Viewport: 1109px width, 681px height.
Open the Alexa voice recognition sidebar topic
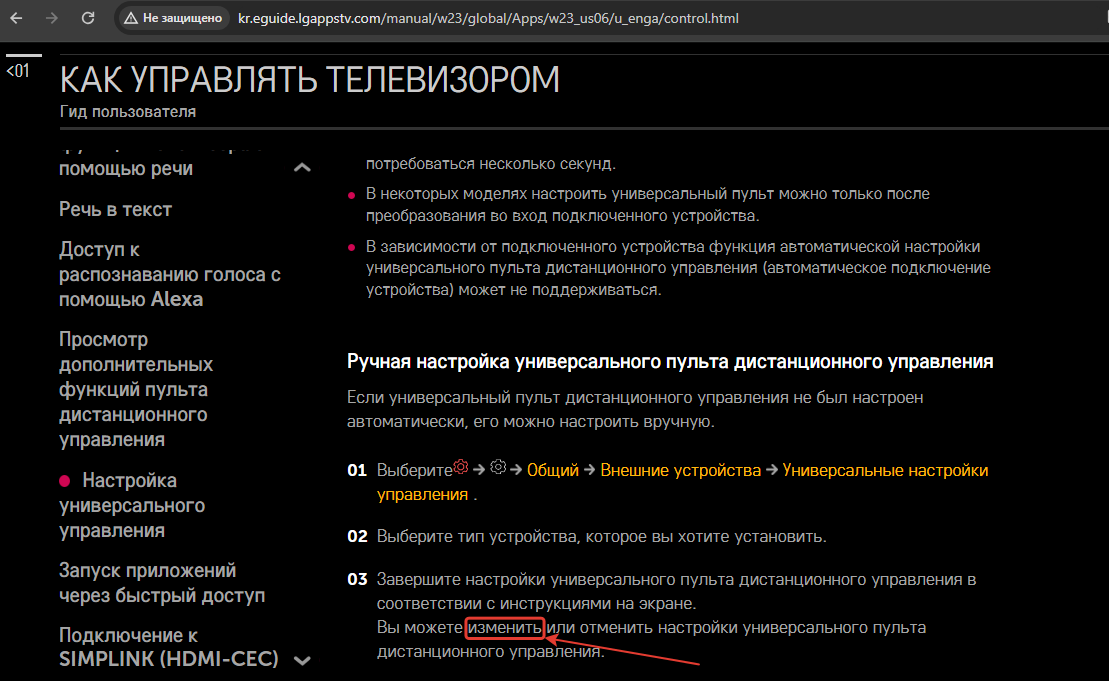click(169, 274)
